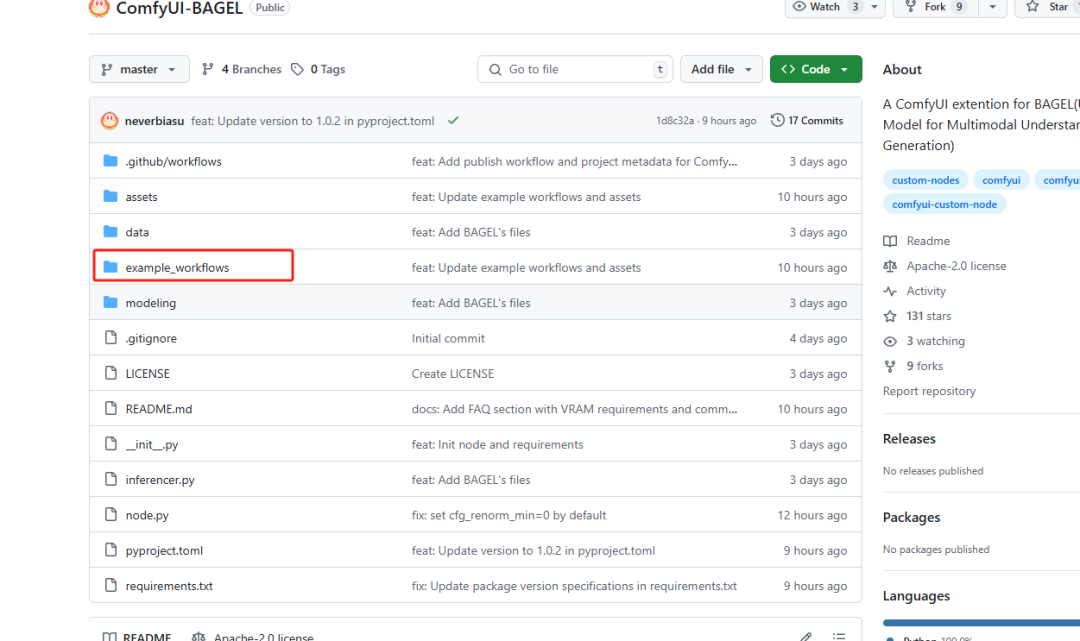Open the green Code dropdown button

coord(816,70)
